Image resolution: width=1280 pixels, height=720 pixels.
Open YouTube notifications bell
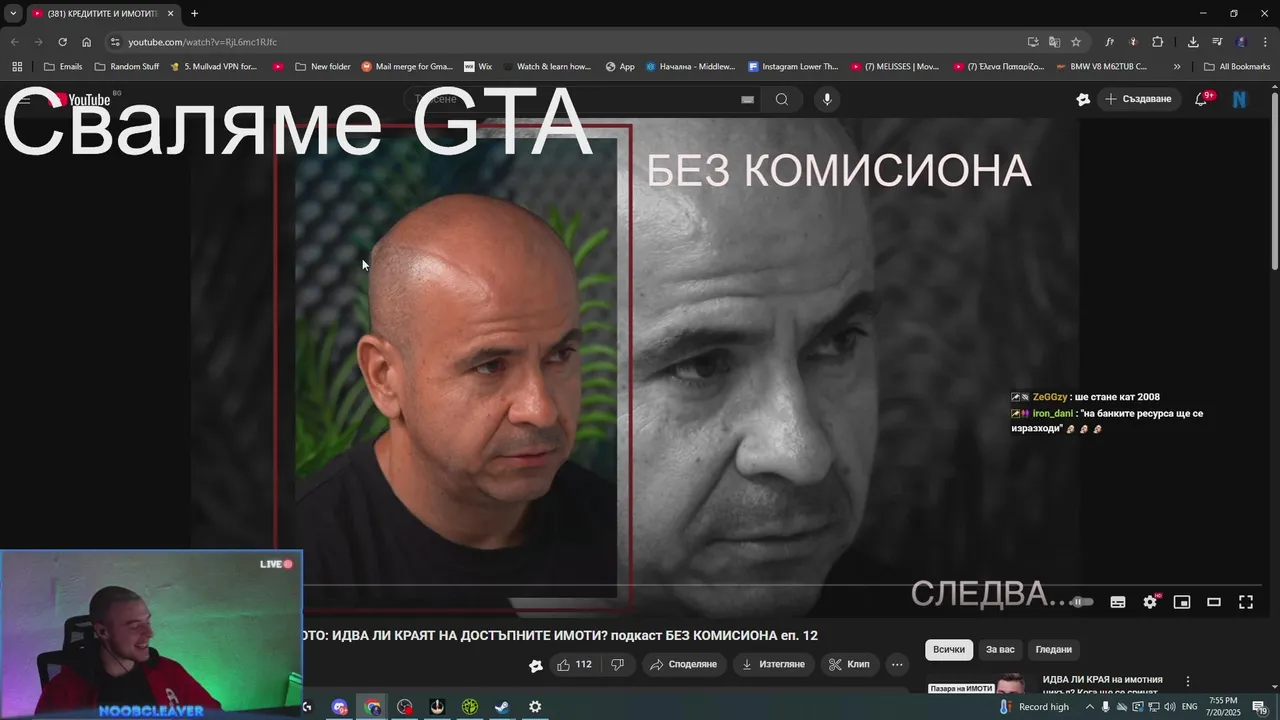pyautogui.click(x=1201, y=99)
